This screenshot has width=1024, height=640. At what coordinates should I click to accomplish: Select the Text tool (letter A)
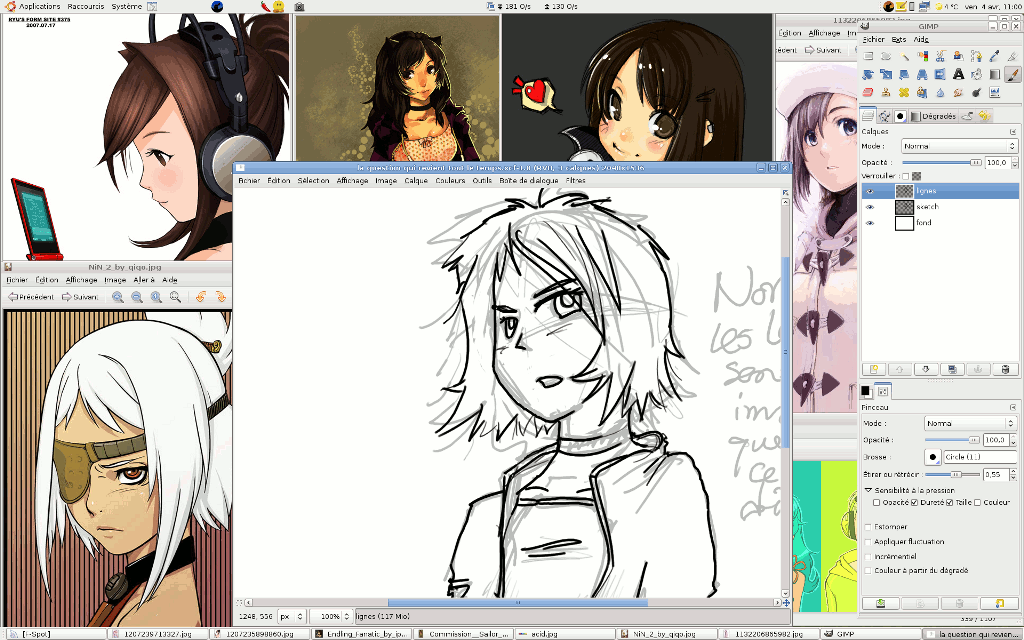tap(958, 74)
